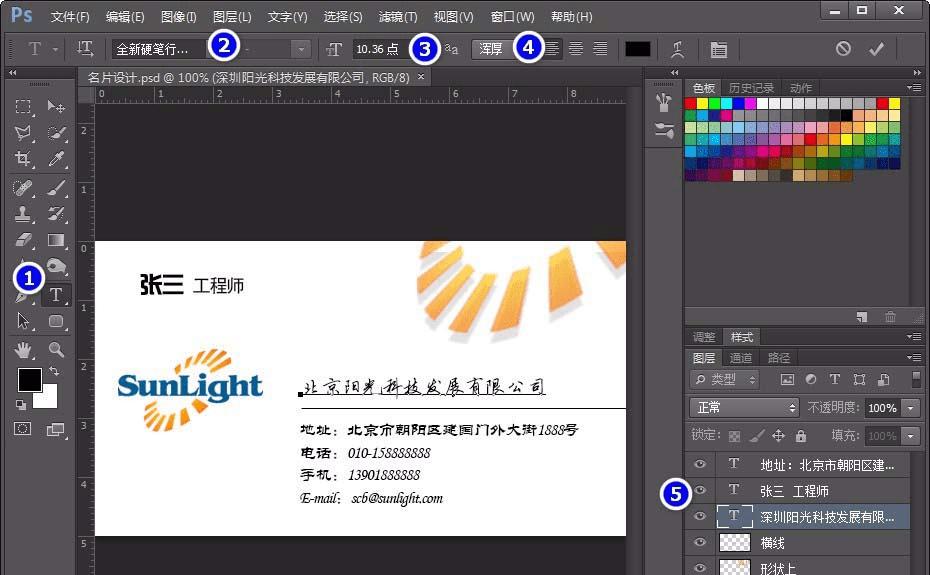930x575 pixels.
Task: Select the Healing Brush bandage tool
Action: click(23, 188)
